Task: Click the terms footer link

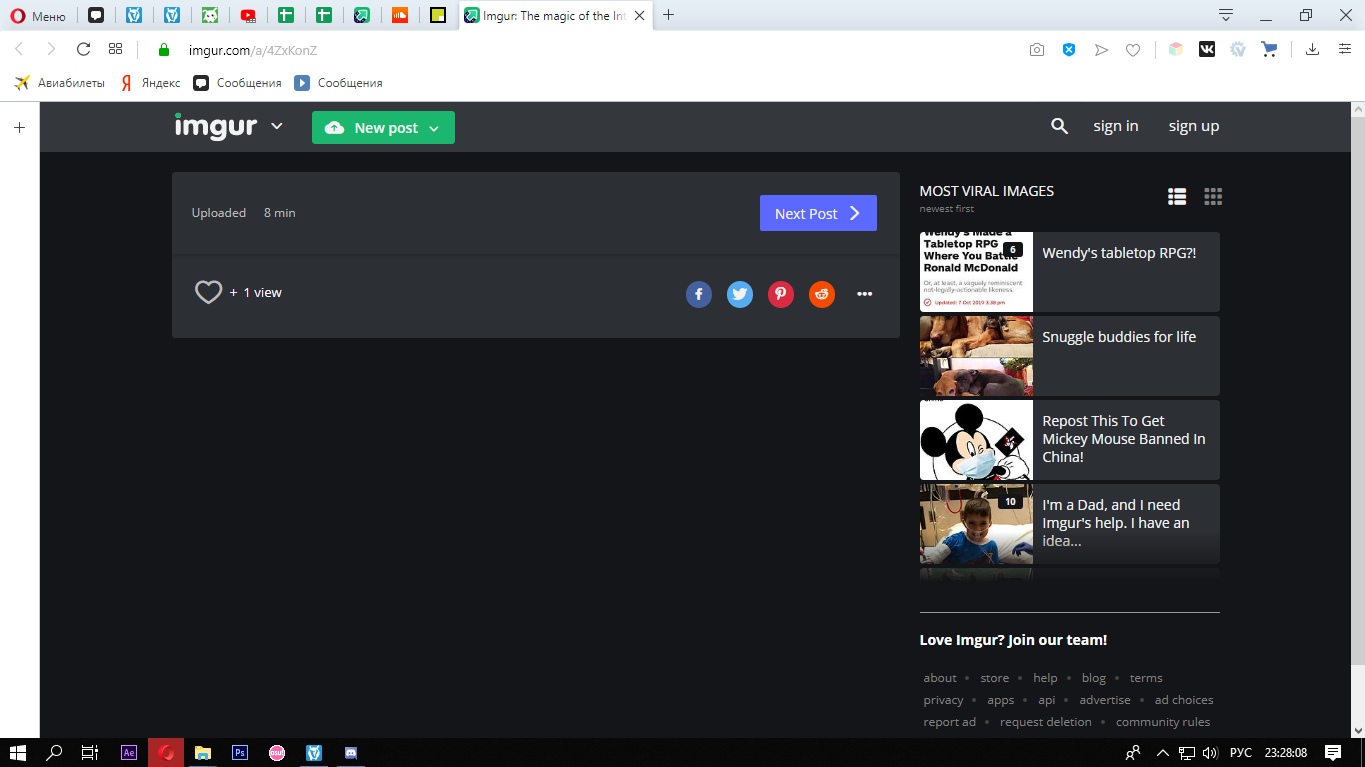Action: pyautogui.click(x=1146, y=678)
